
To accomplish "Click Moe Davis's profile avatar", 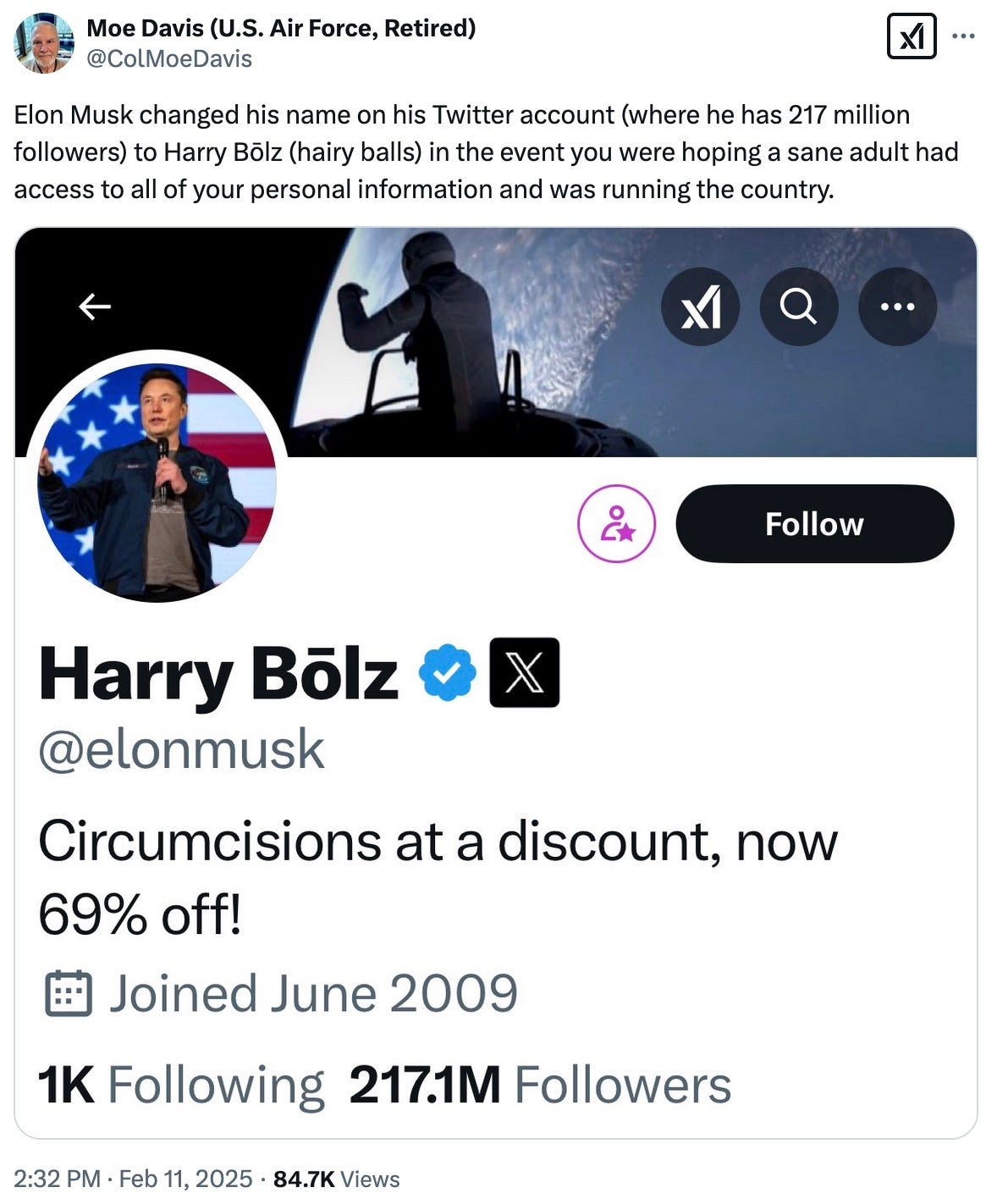I will [x=45, y=42].
